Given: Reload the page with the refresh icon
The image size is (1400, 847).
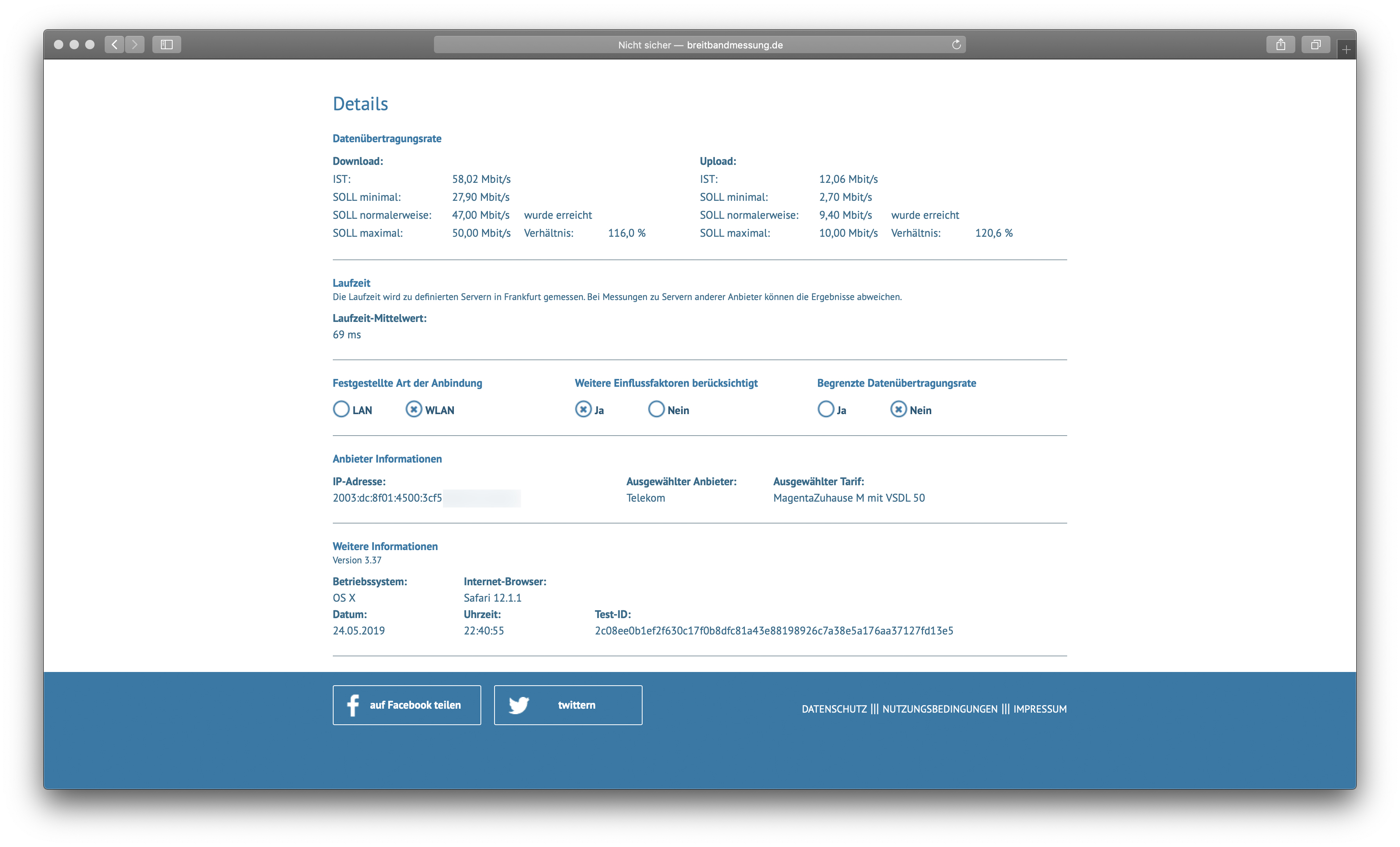Looking at the screenshot, I should coord(956,44).
